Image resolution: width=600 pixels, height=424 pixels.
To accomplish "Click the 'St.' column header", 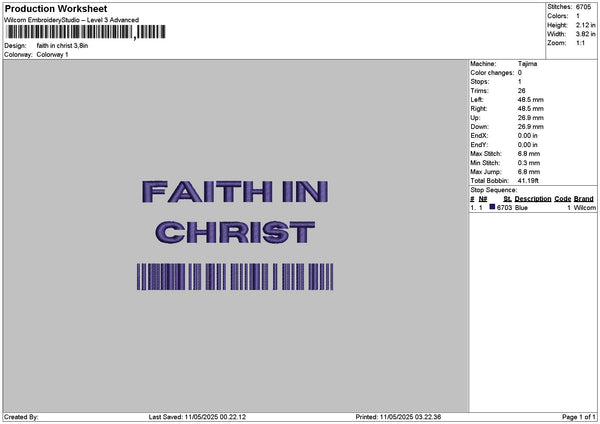I will click(507, 199).
